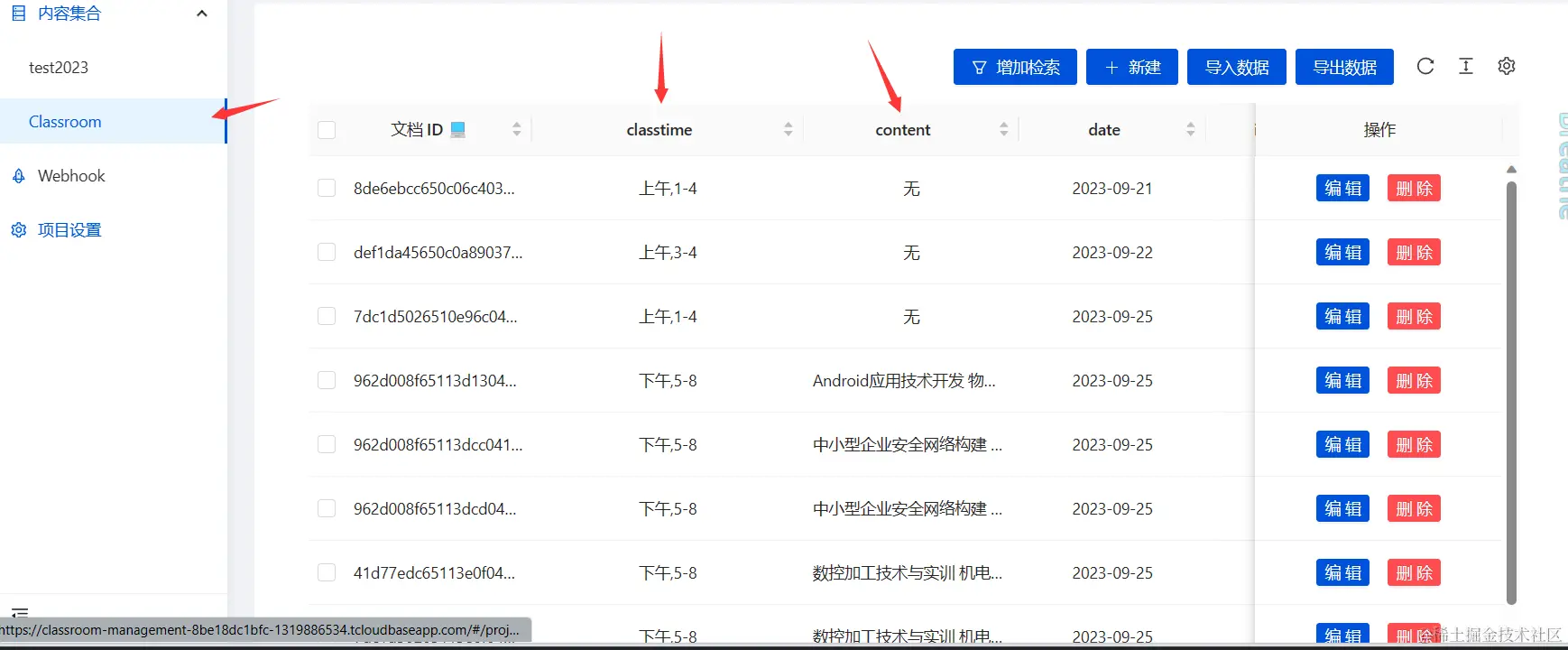
Task: Click the 操作 column header
Action: point(1379,129)
